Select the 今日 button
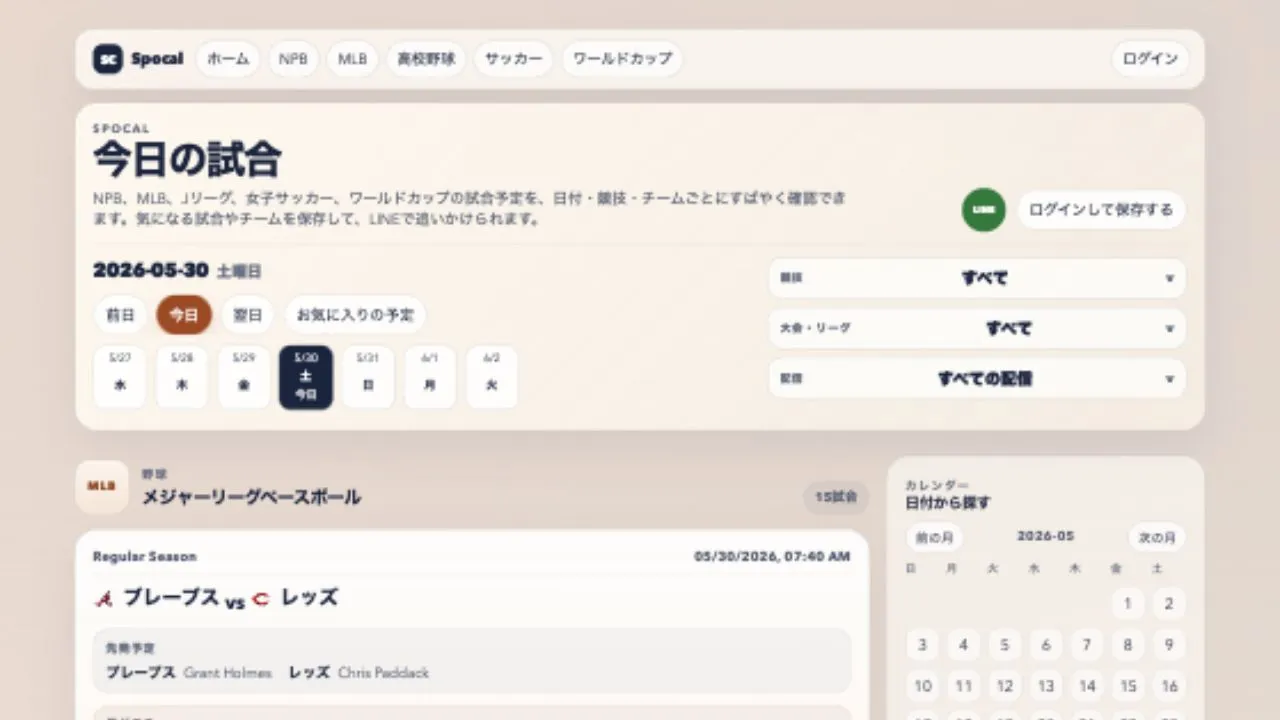Image resolution: width=1280 pixels, height=720 pixels. coord(184,315)
